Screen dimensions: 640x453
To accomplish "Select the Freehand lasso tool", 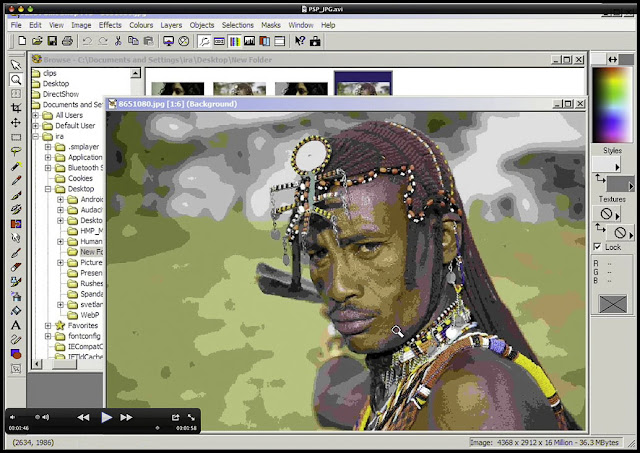I will tap(16, 151).
